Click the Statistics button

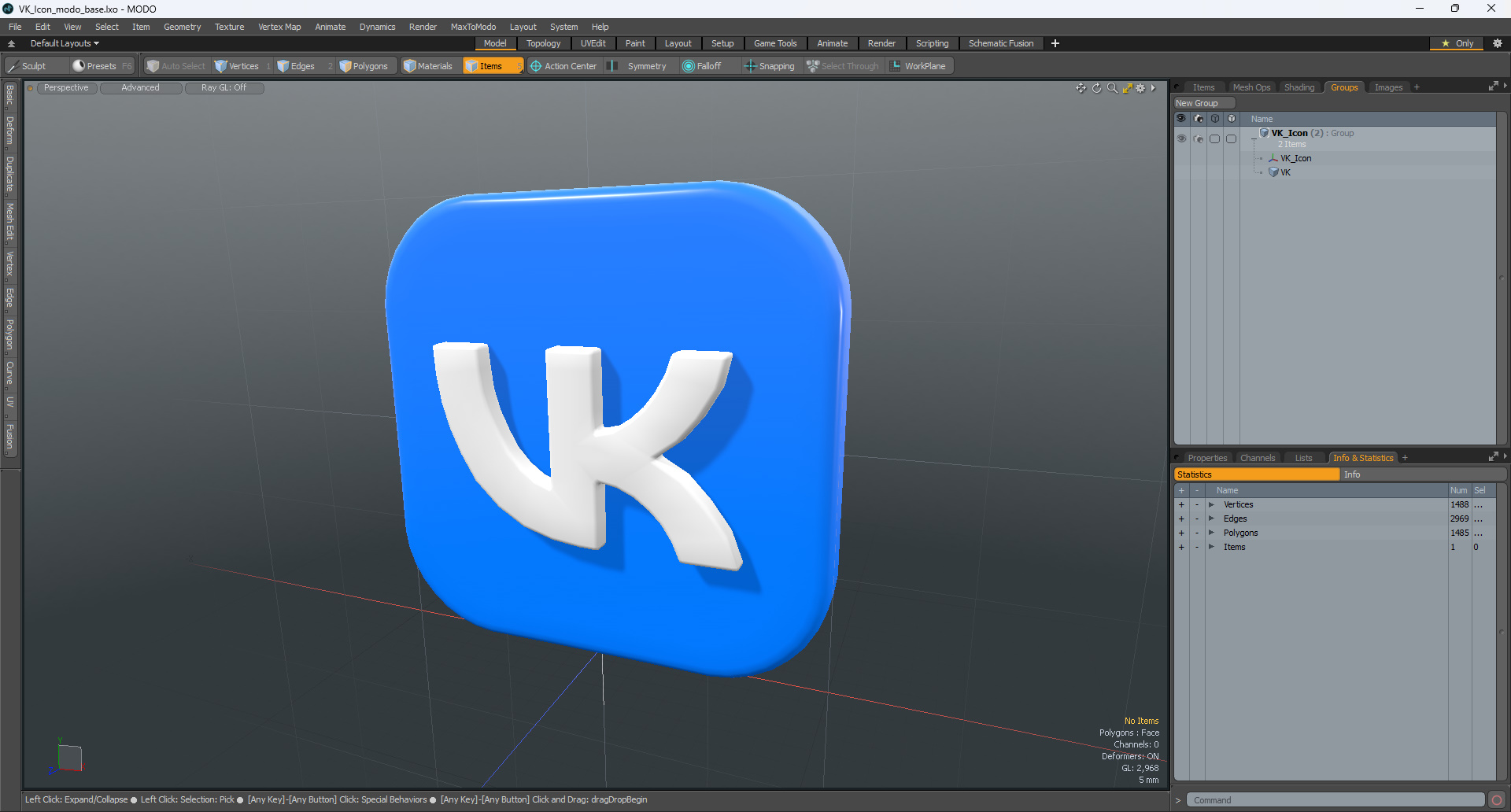[1257, 474]
